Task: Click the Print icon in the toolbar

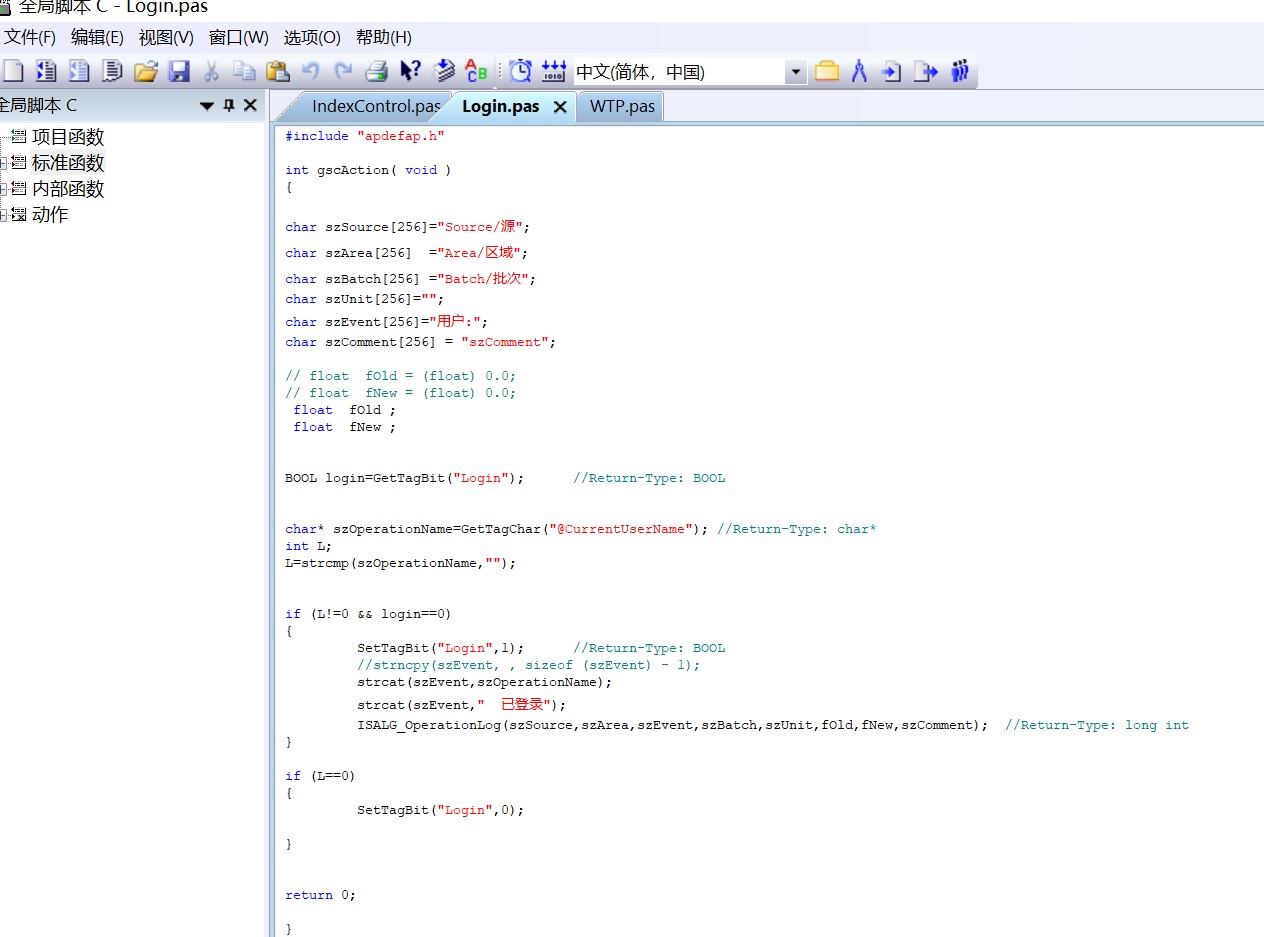Action: point(376,71)
